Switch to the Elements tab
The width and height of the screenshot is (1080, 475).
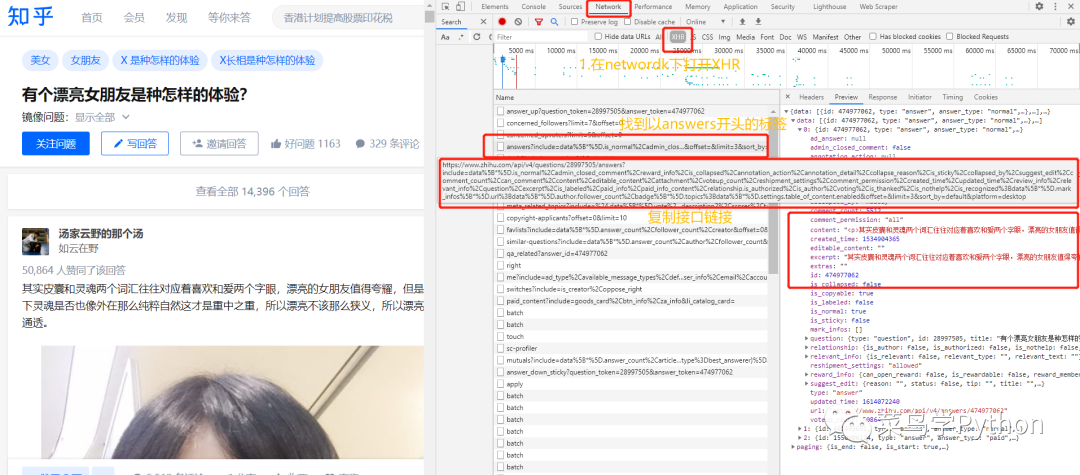495,7
